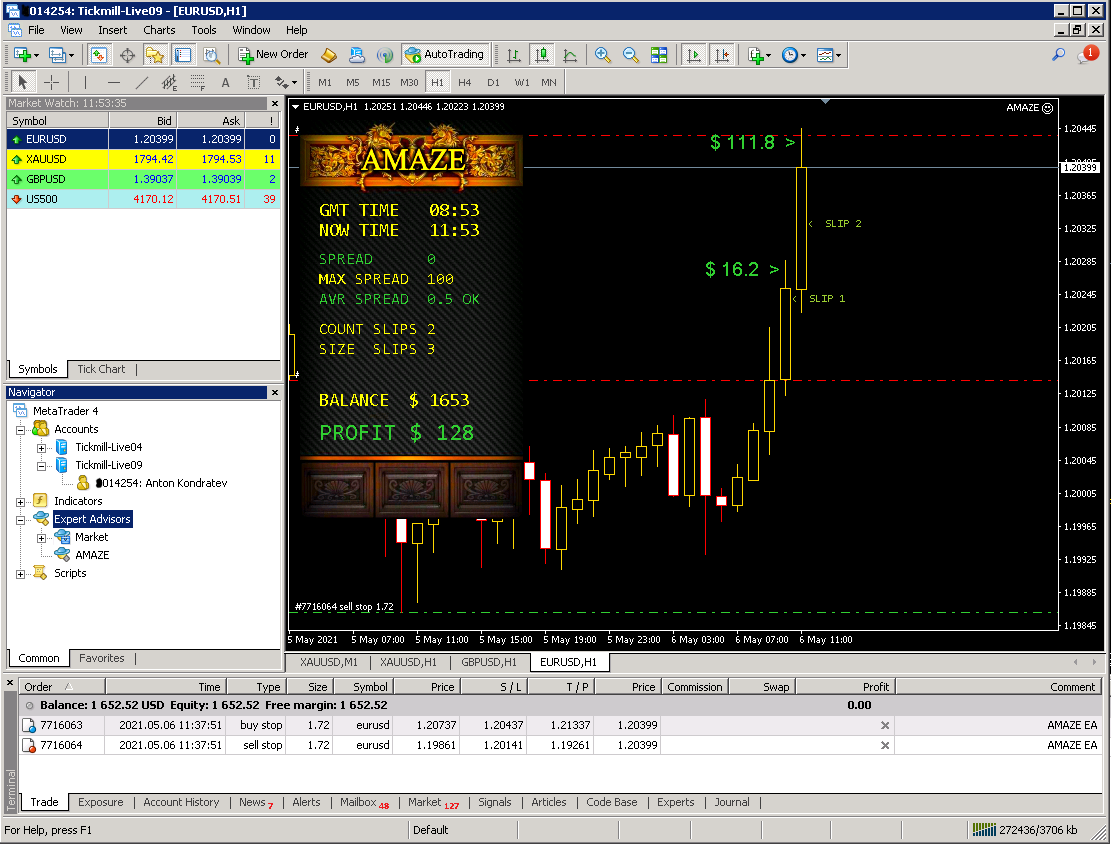Screen dimensions: 1111x844
Task: Select the Text Label tool
Action: [253, 82]
